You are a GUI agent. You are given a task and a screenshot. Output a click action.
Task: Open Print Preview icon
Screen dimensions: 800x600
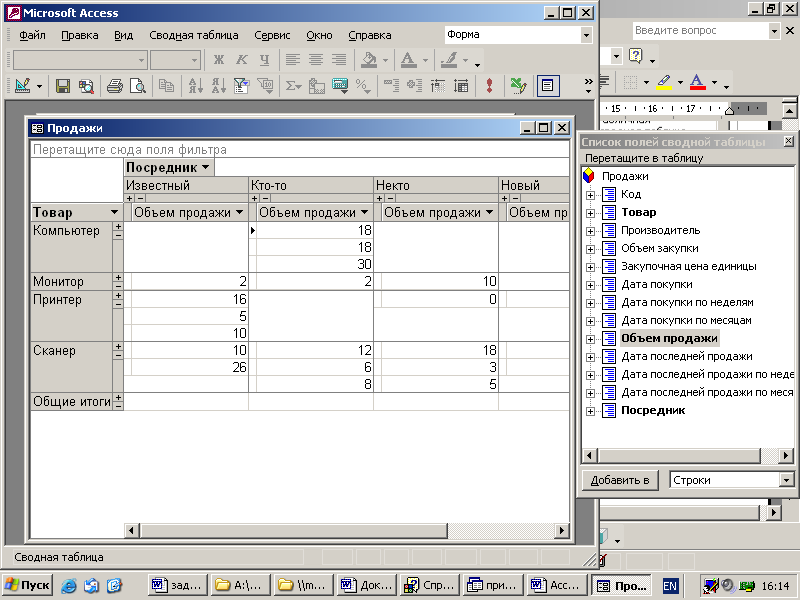point(138,86)
